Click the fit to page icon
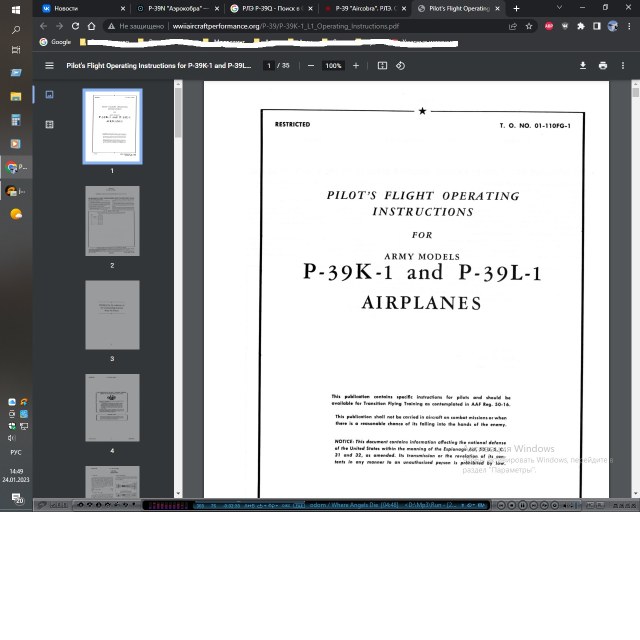640x640 pixels. pyautogui.click(x=382, y=66)
